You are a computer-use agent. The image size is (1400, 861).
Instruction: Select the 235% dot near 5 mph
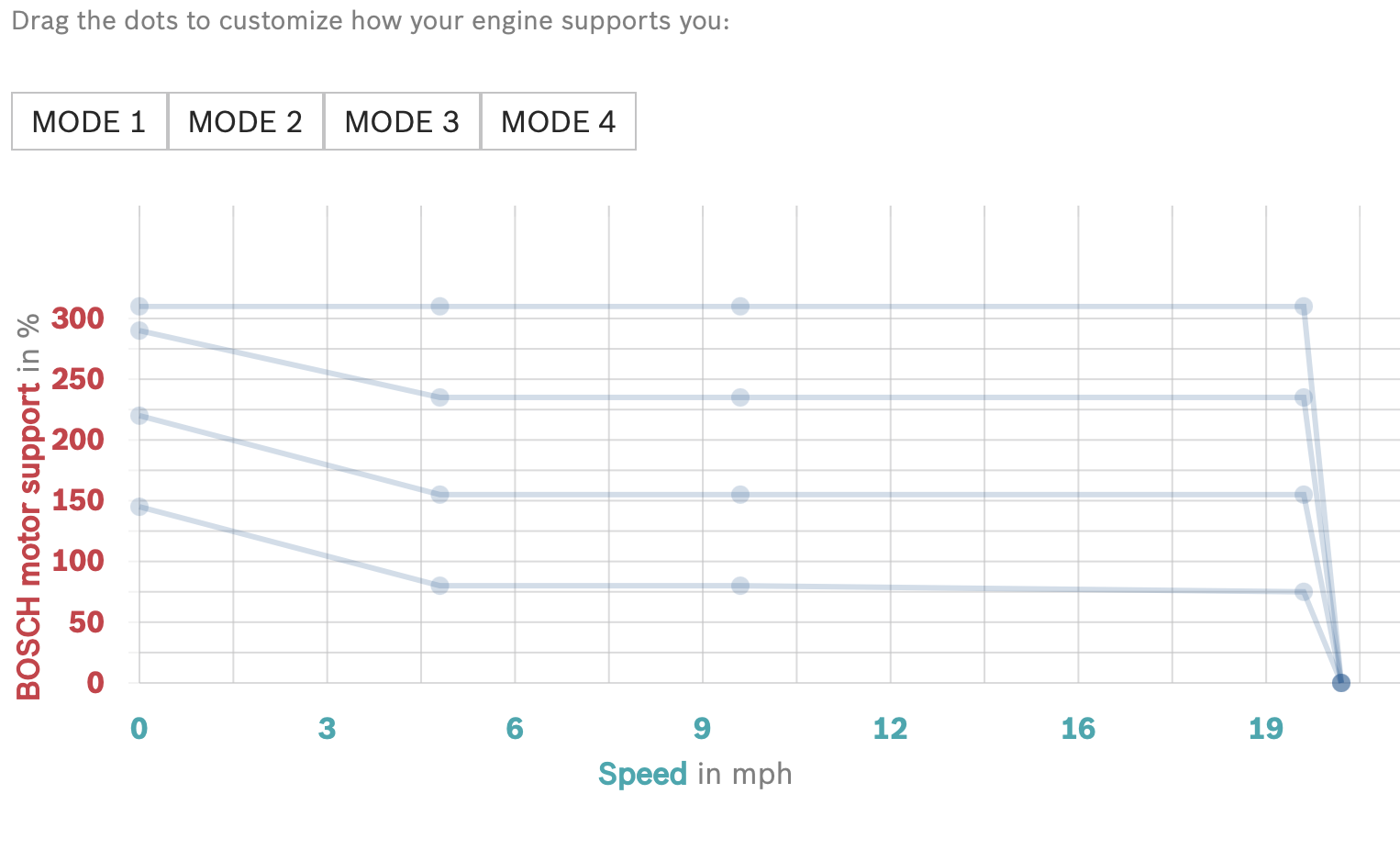(439, 397)
